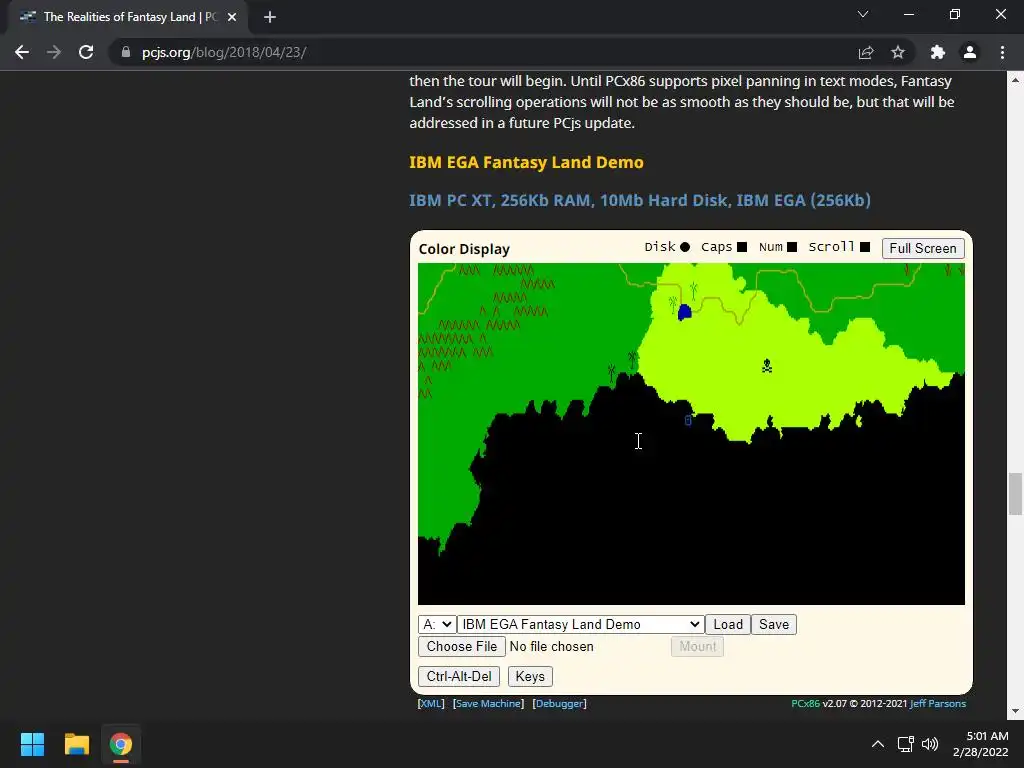Click the Disk indicator light
Viewport: 1024px width, 768px height.
[x=684, y=247]
